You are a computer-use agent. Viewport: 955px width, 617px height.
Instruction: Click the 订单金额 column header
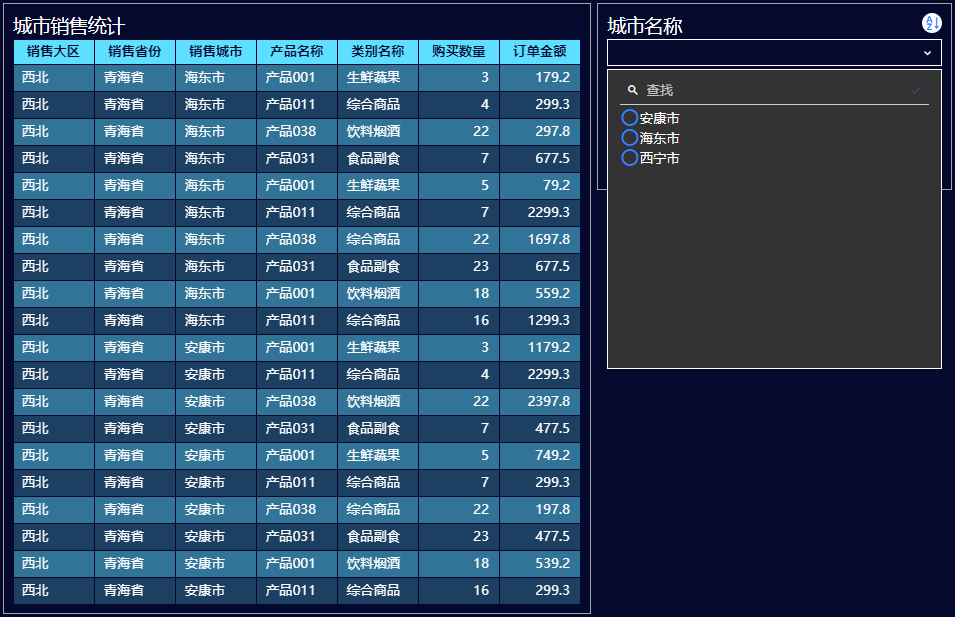click(x=540, y=51)
